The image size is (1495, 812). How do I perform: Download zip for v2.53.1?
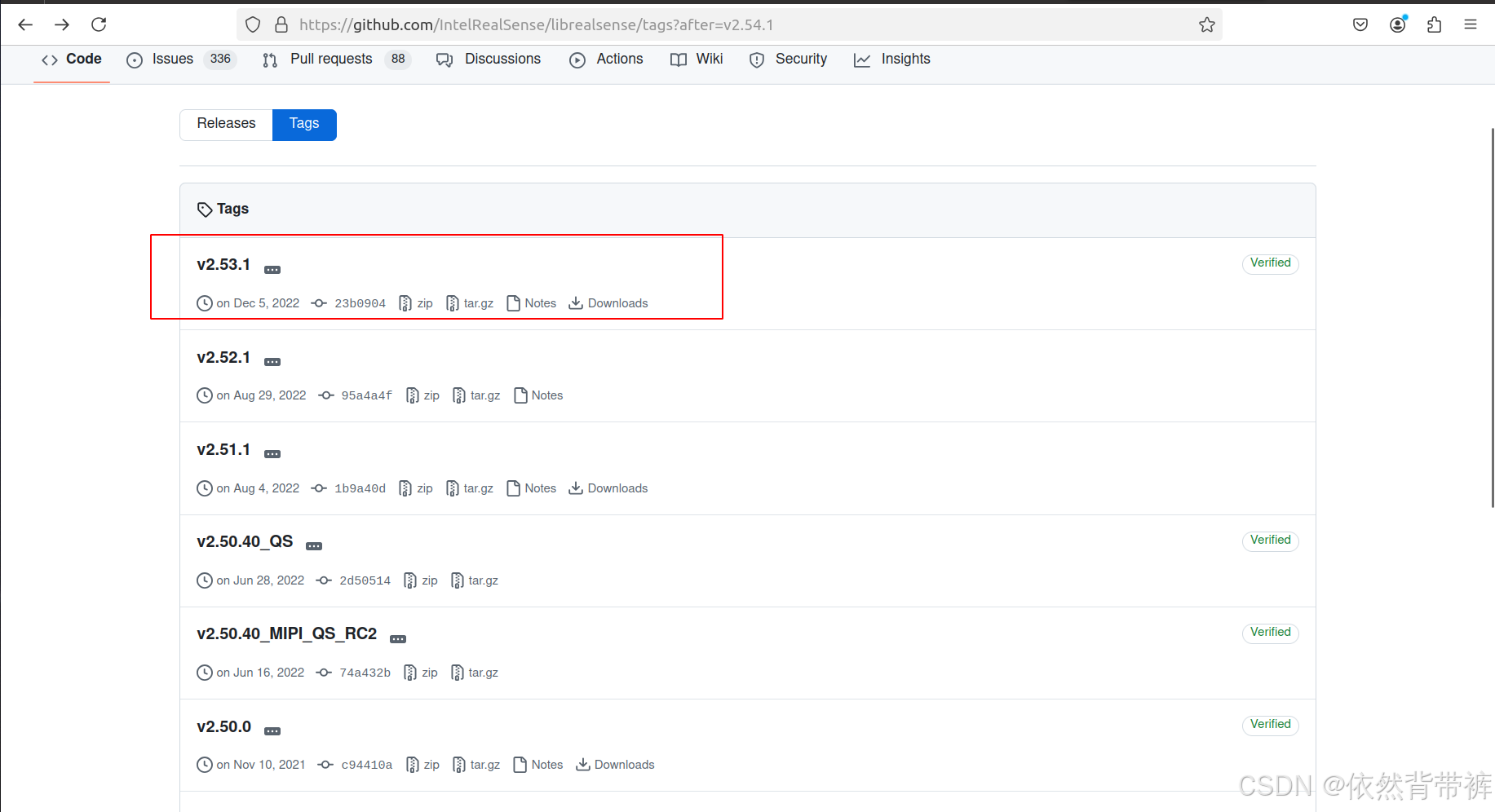pyautogui.click(x=416, y=303)
